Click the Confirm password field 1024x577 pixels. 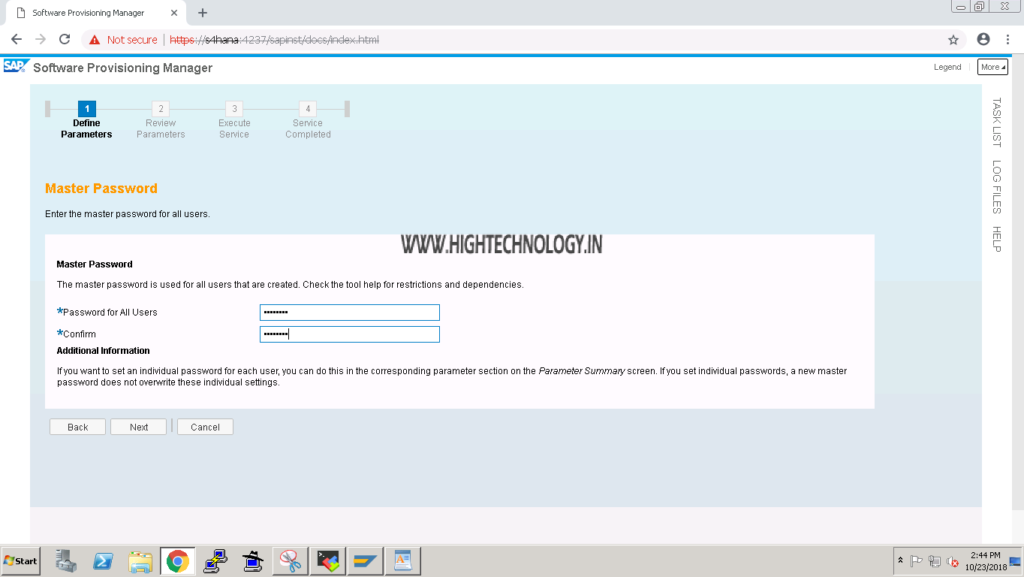point(349,334)
